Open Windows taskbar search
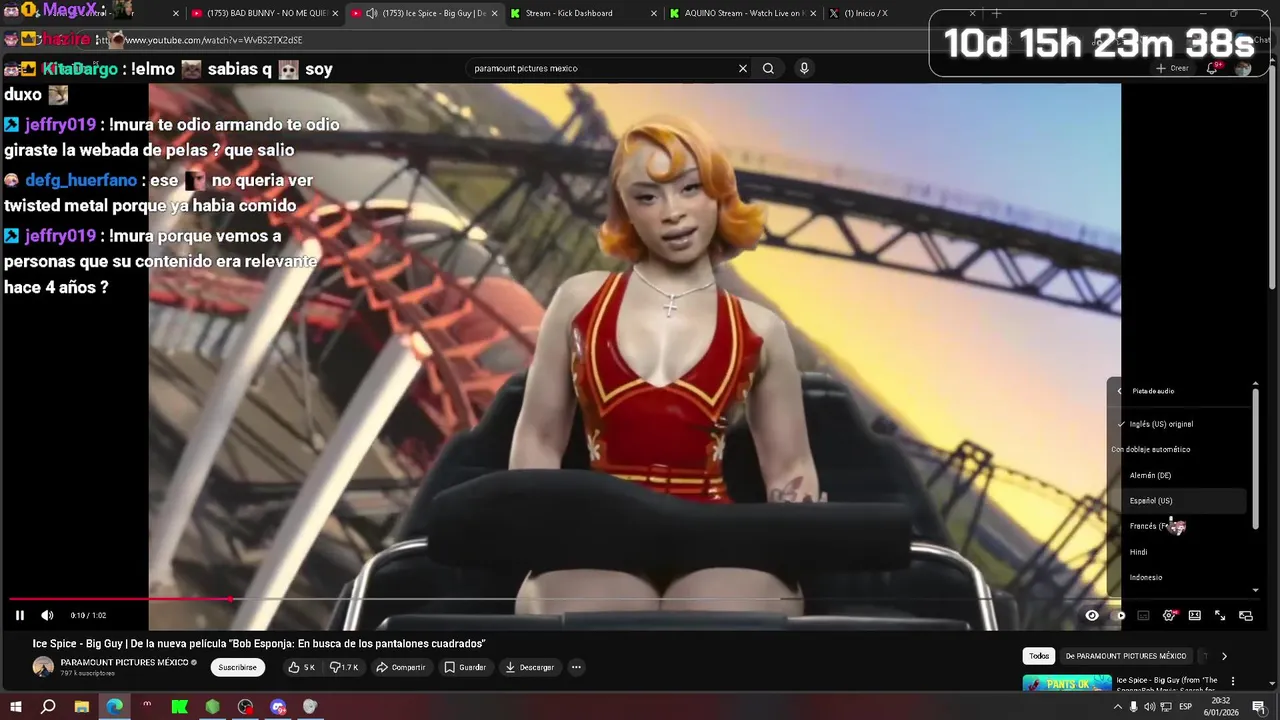Image resolution: width=1280 pixels, height=720 pixels. [x=48, y=707]
